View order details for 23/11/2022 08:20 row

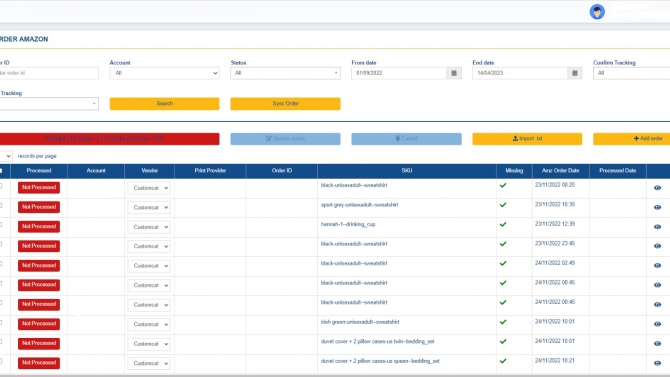pyautogui.click(x=657, y=188)
